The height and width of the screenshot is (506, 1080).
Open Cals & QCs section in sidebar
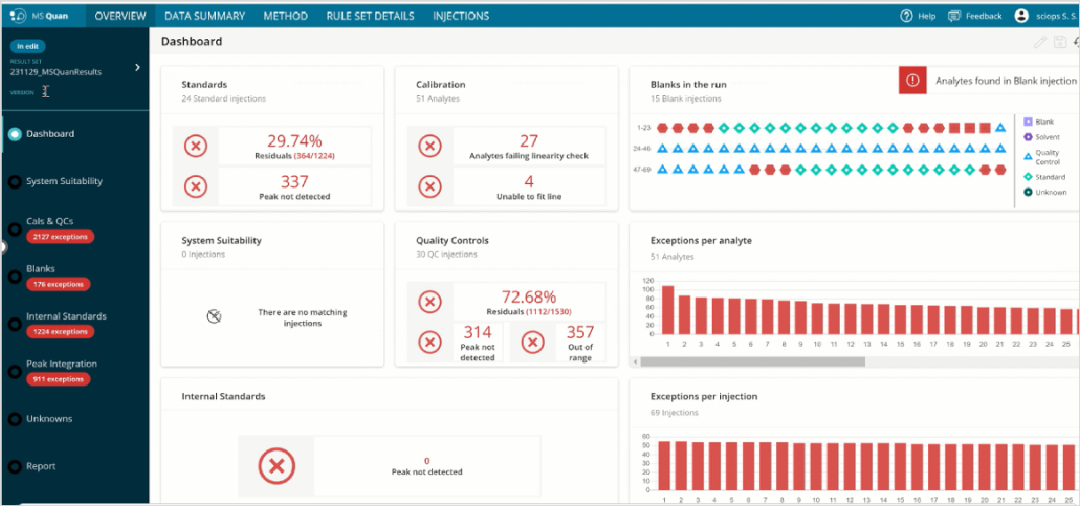coord(49,221)
